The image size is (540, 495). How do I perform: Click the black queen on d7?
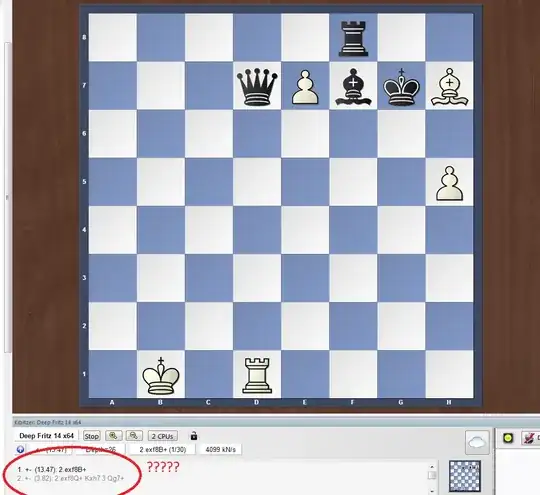point(257,86)
